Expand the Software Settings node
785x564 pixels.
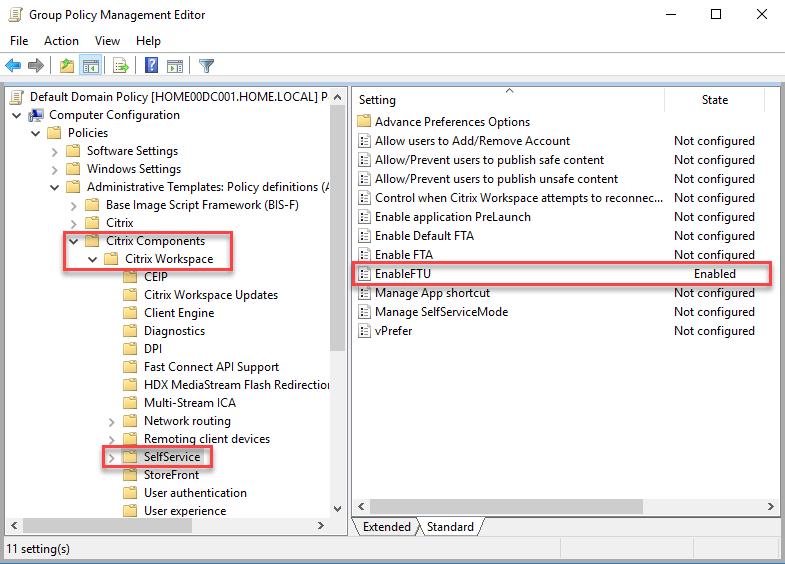(x=55, y=152)
